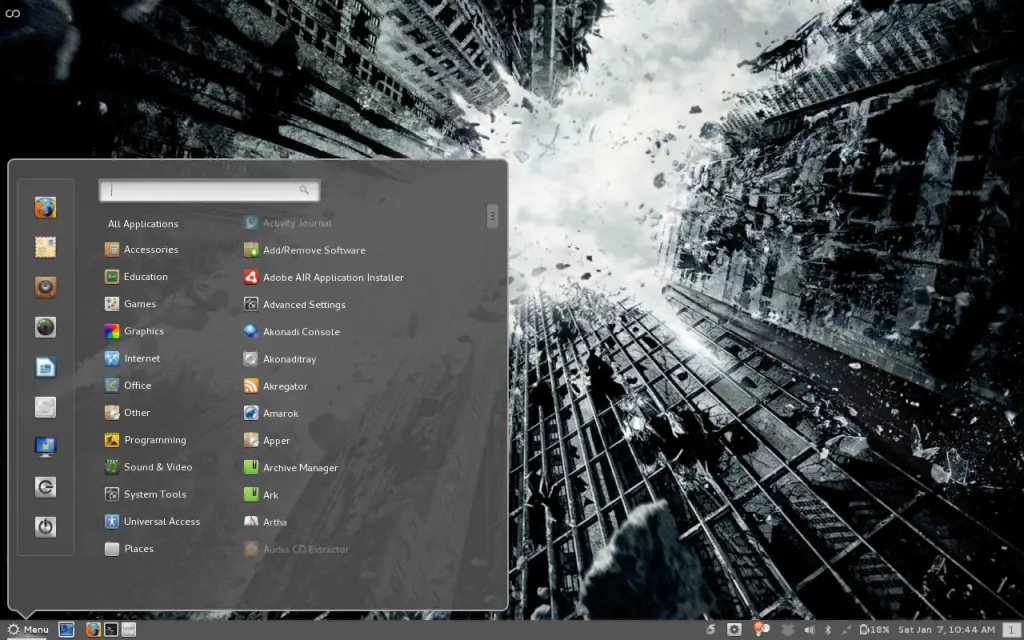The image size is (1024, 640).
Task: Launch Akonaditray
Action: 280,359
